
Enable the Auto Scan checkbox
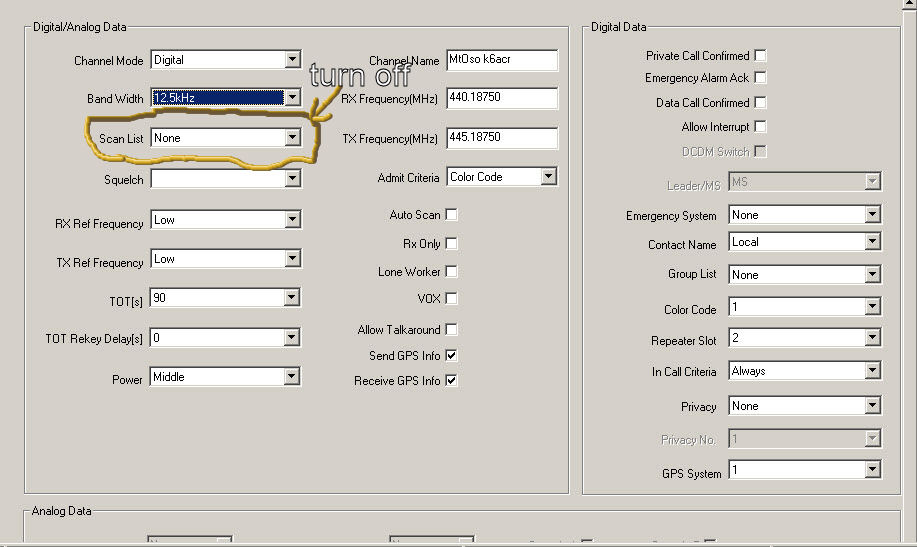[x=451, y=215]
